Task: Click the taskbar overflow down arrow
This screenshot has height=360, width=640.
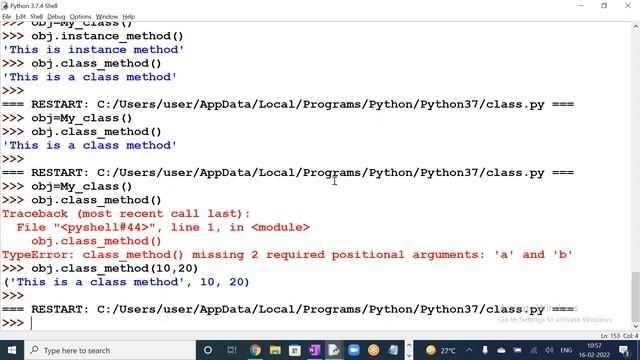Action: point(408,355)
